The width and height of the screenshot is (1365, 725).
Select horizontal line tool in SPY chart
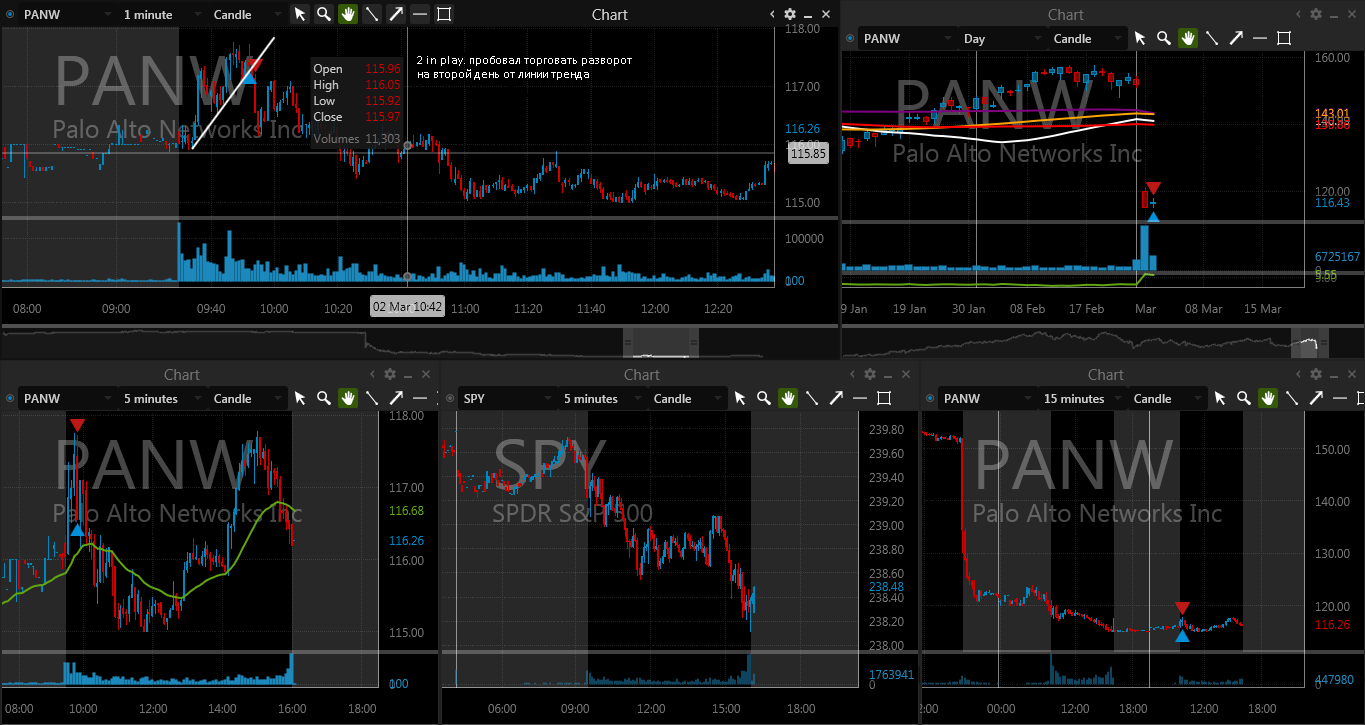[860, 398]
